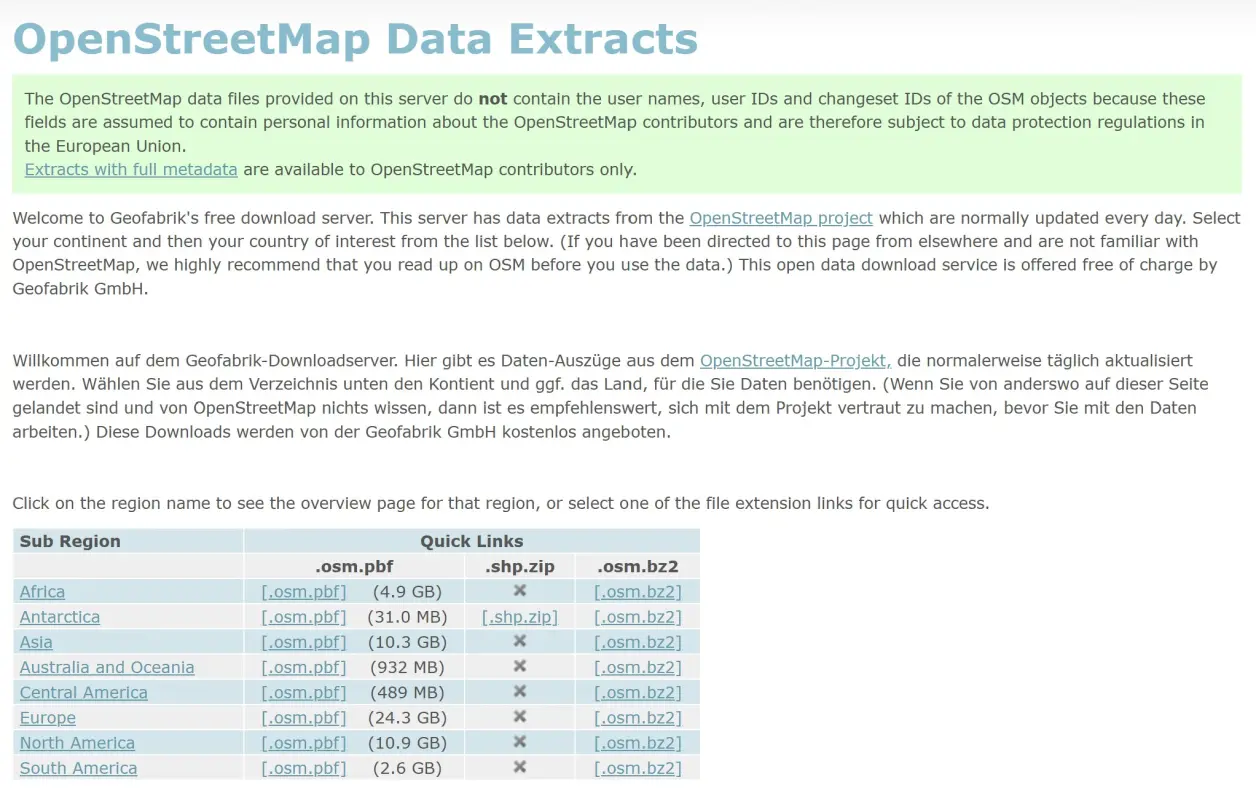The image size is (1256, 804).
Task: Open the South America region page
Action: (79, 768)
